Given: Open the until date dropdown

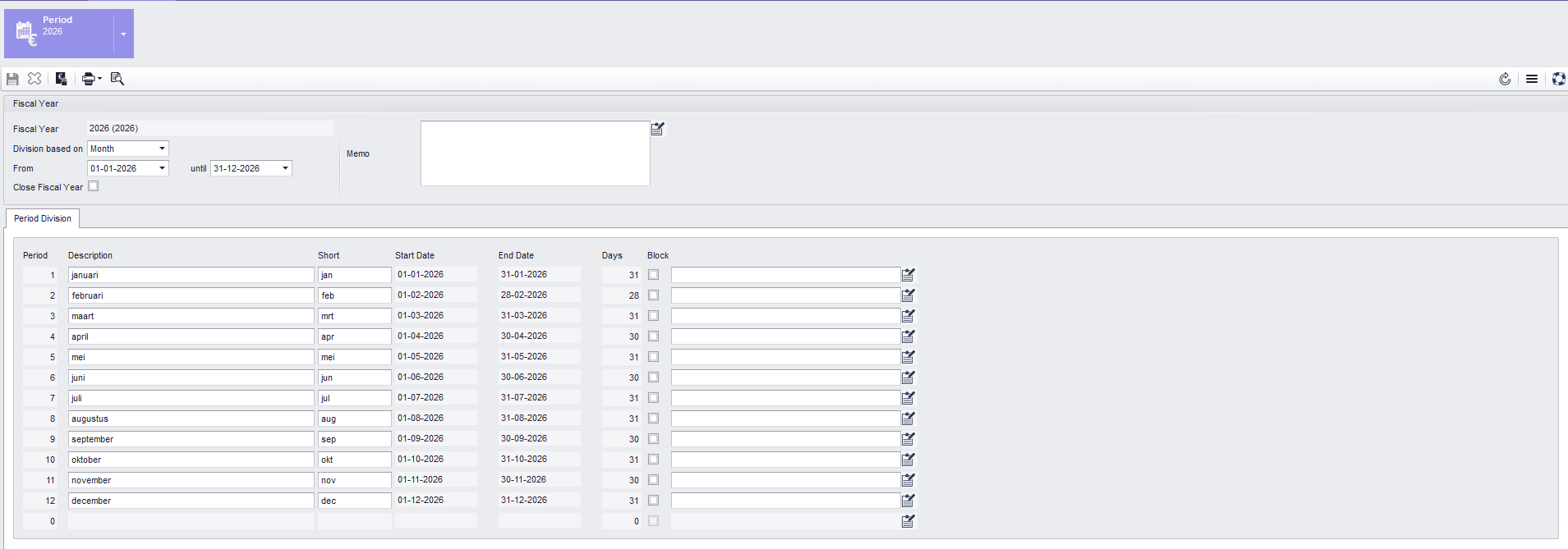Looking at the screenshot, I should (x=285, y=168).
